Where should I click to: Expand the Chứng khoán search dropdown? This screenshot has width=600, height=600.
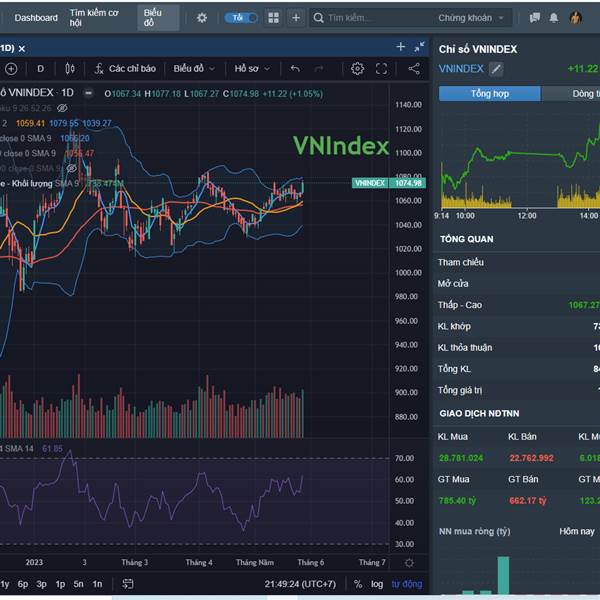click(471, 18)
